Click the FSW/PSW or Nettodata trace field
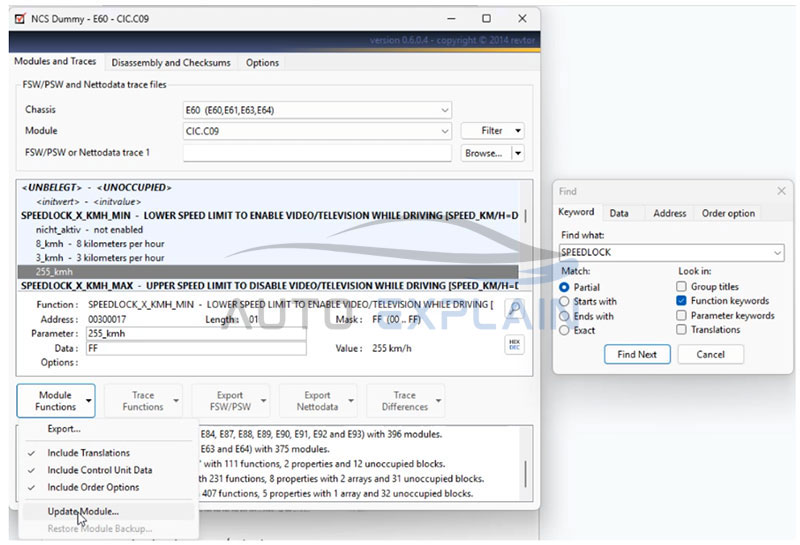Viewport: 800px width, 545px height. pos(317,153)
